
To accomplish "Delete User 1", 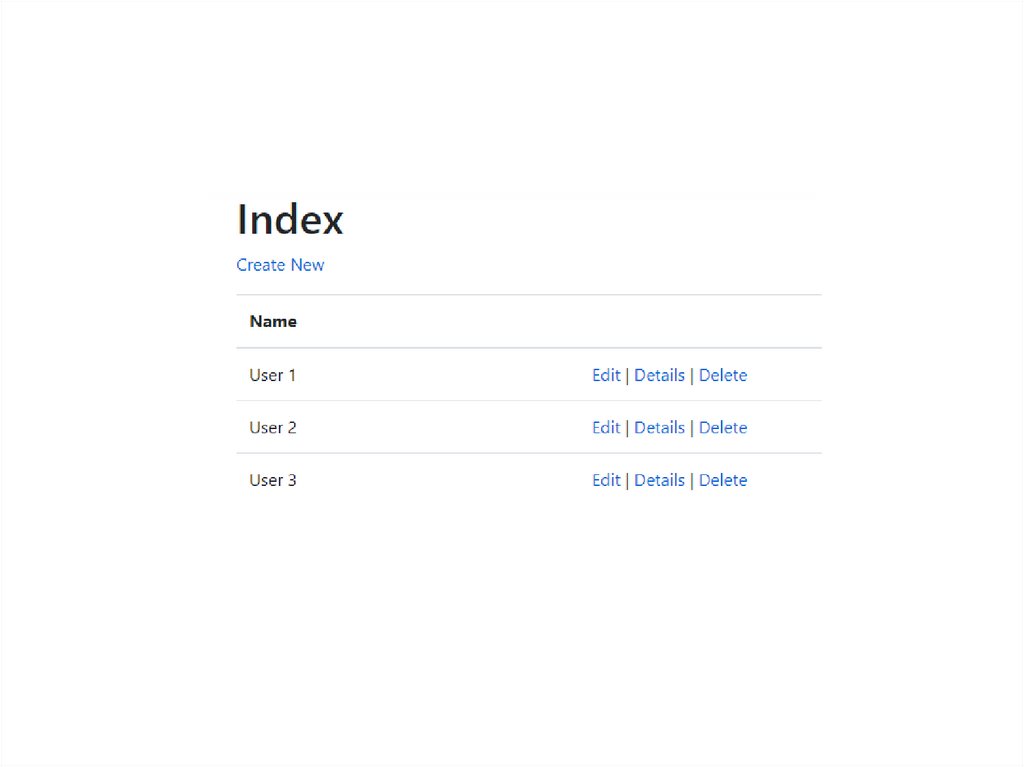I will click(x=723, y=375).
